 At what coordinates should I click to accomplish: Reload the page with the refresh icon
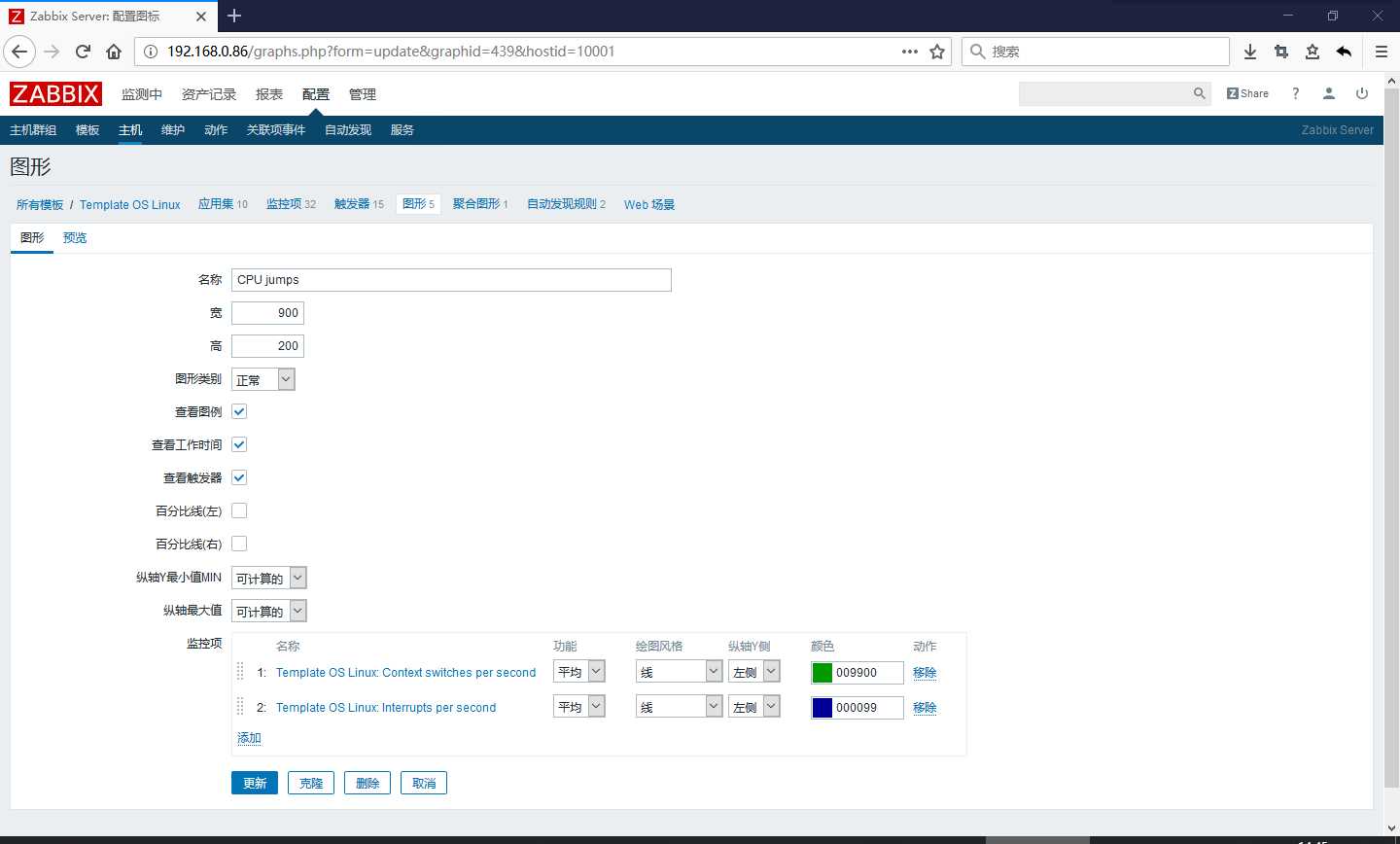point(83,52)
